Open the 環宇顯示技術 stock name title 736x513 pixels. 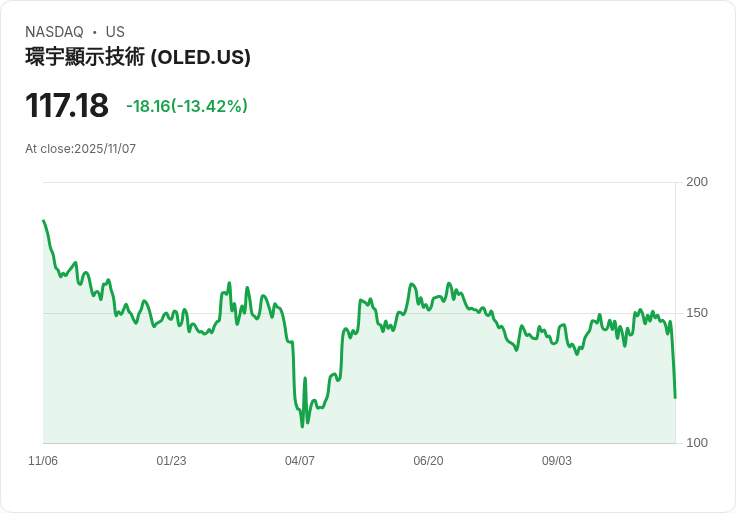85,57
